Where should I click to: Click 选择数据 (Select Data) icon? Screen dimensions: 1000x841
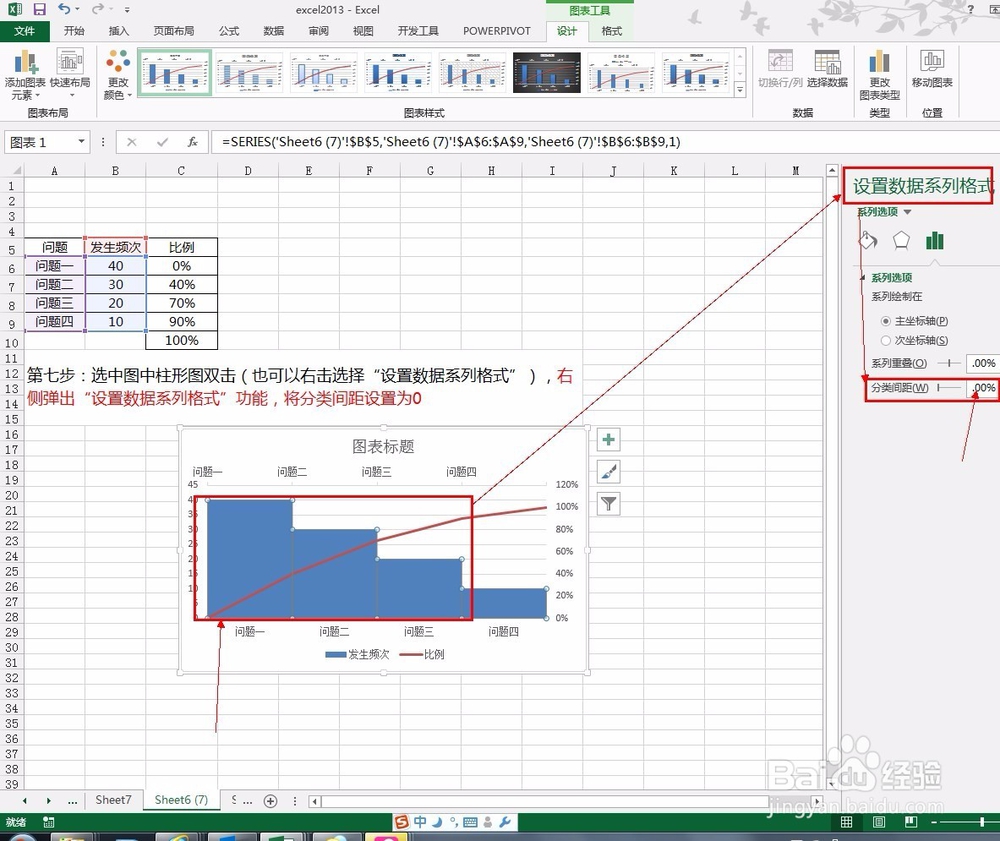click(827, 69)
